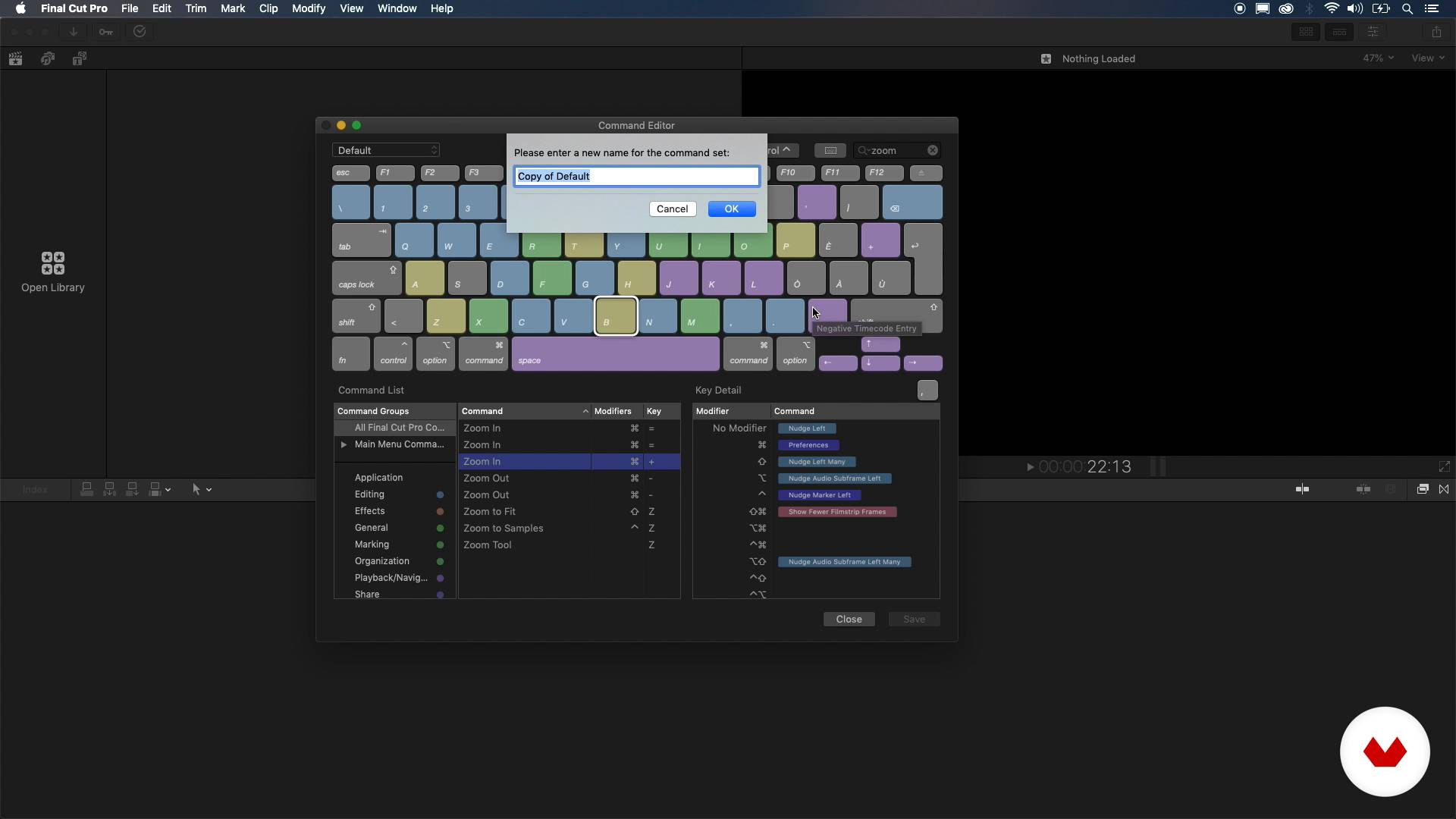Select the space bar on virtual keyboard
Viewport: 1456px width, 819px height.
click(616, 353)
